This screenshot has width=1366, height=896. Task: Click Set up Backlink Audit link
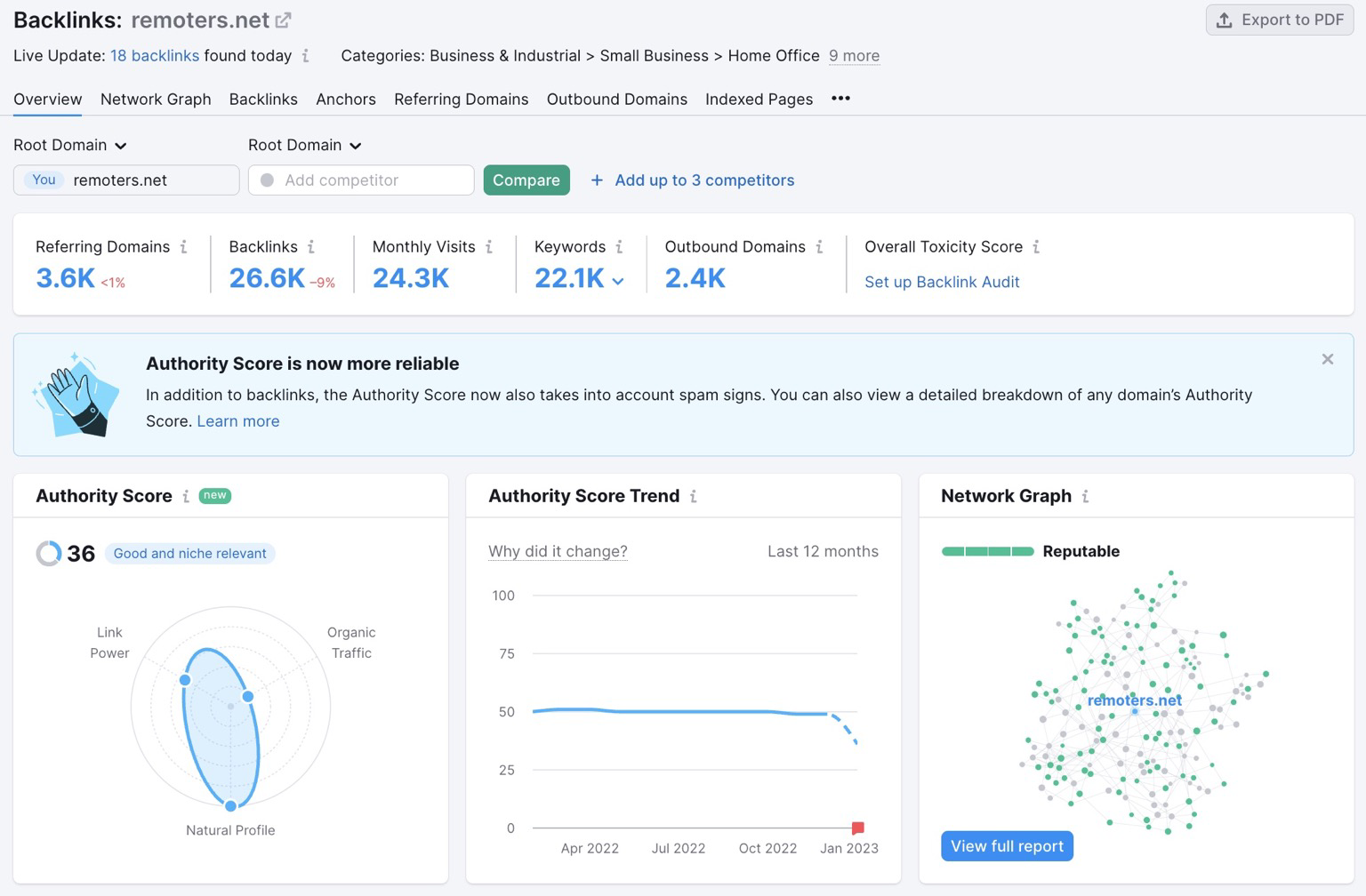[942, 282]
